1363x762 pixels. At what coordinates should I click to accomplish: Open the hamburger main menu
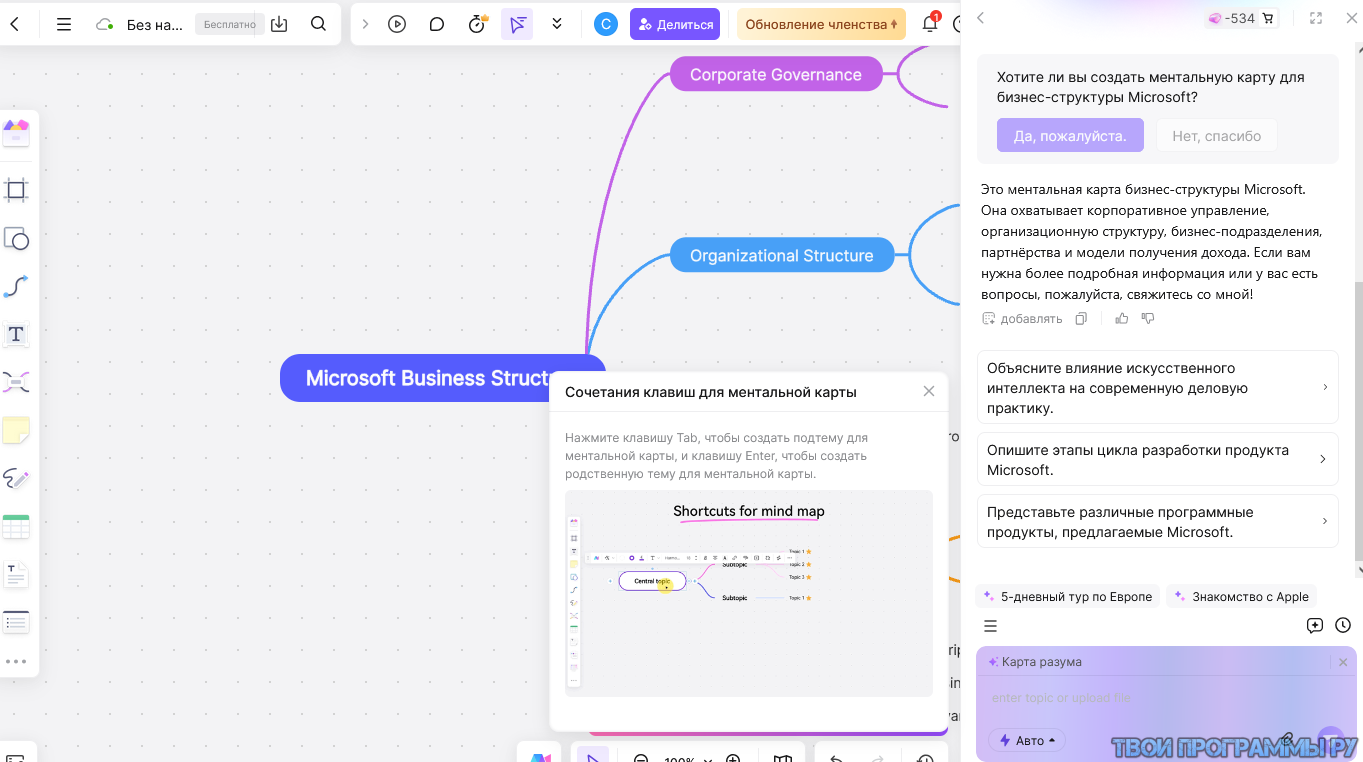point(64,24)
